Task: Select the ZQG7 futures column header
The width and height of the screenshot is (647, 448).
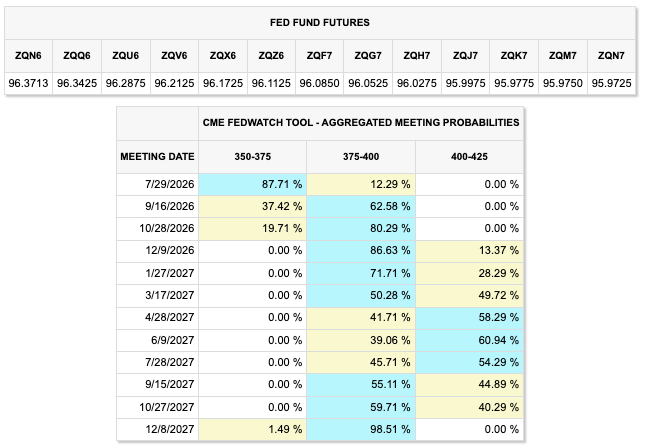Action: [368, 56]
